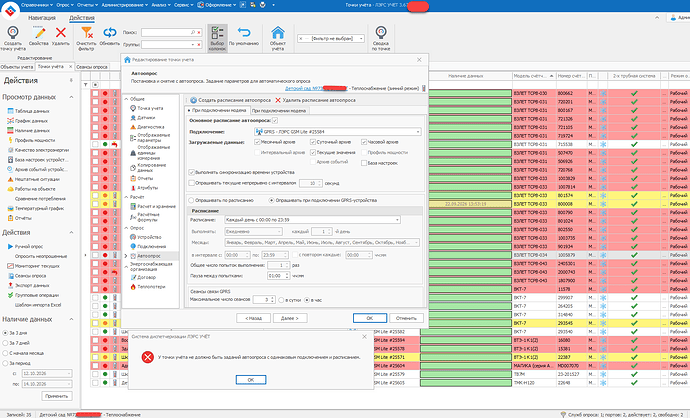690x418 pixels.
Task: Click Применить in the sidebar
Action: click(57, 396)
